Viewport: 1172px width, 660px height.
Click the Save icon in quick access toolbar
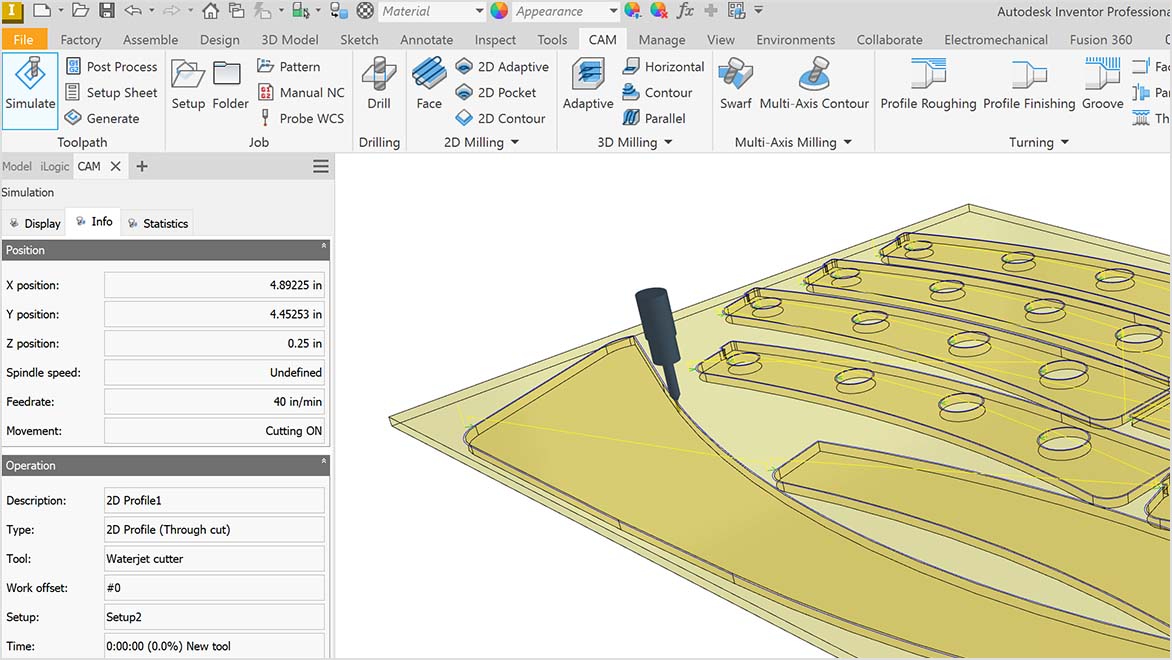pos(105,11)
